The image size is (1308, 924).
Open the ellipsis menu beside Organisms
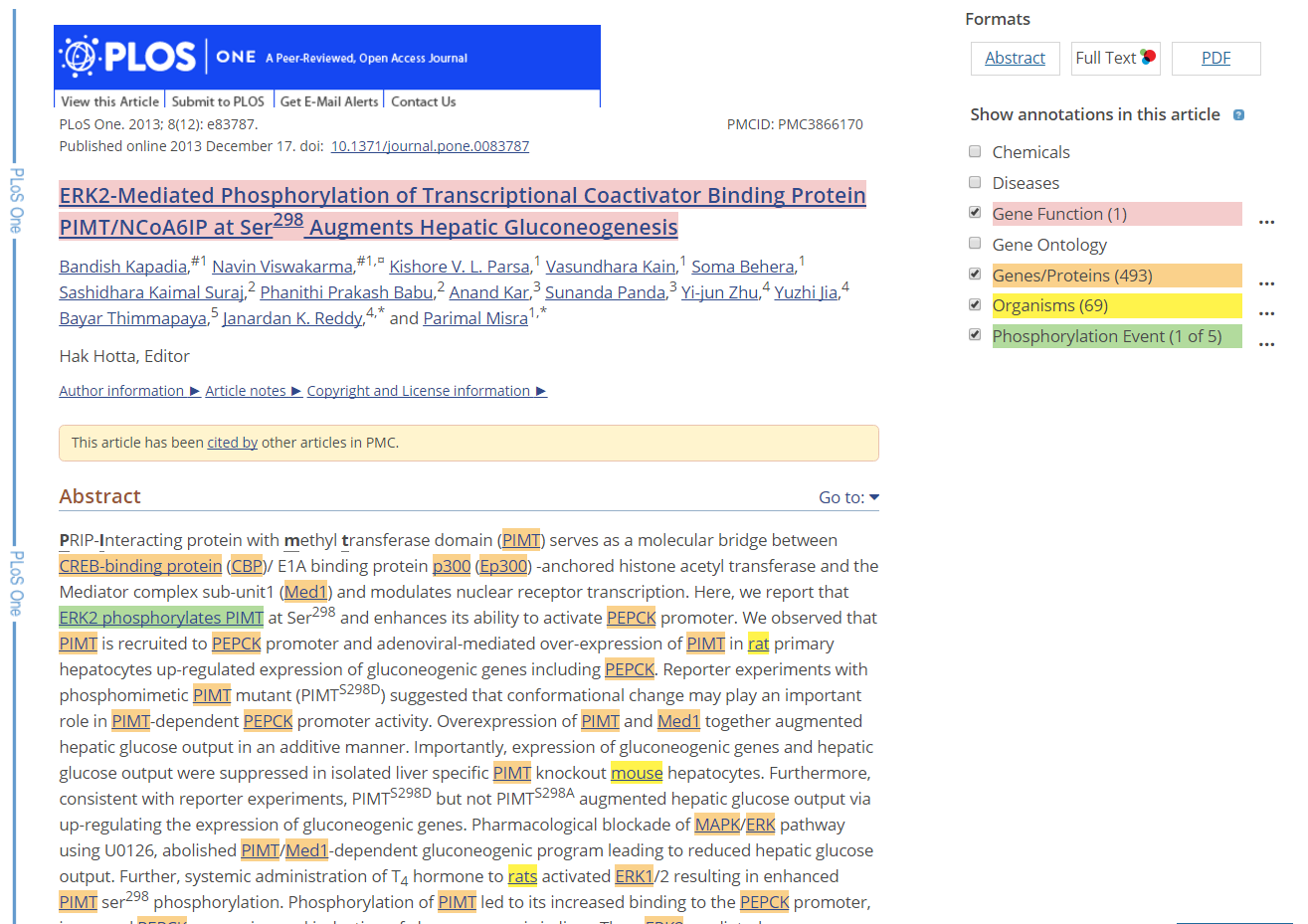point(1266,313)
